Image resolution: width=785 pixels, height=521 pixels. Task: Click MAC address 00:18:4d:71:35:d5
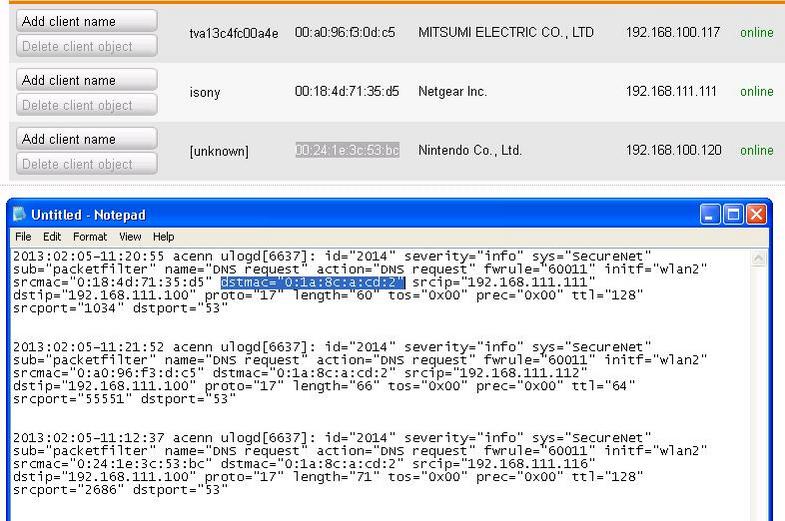pyautogui.click(x=347, y=91)
